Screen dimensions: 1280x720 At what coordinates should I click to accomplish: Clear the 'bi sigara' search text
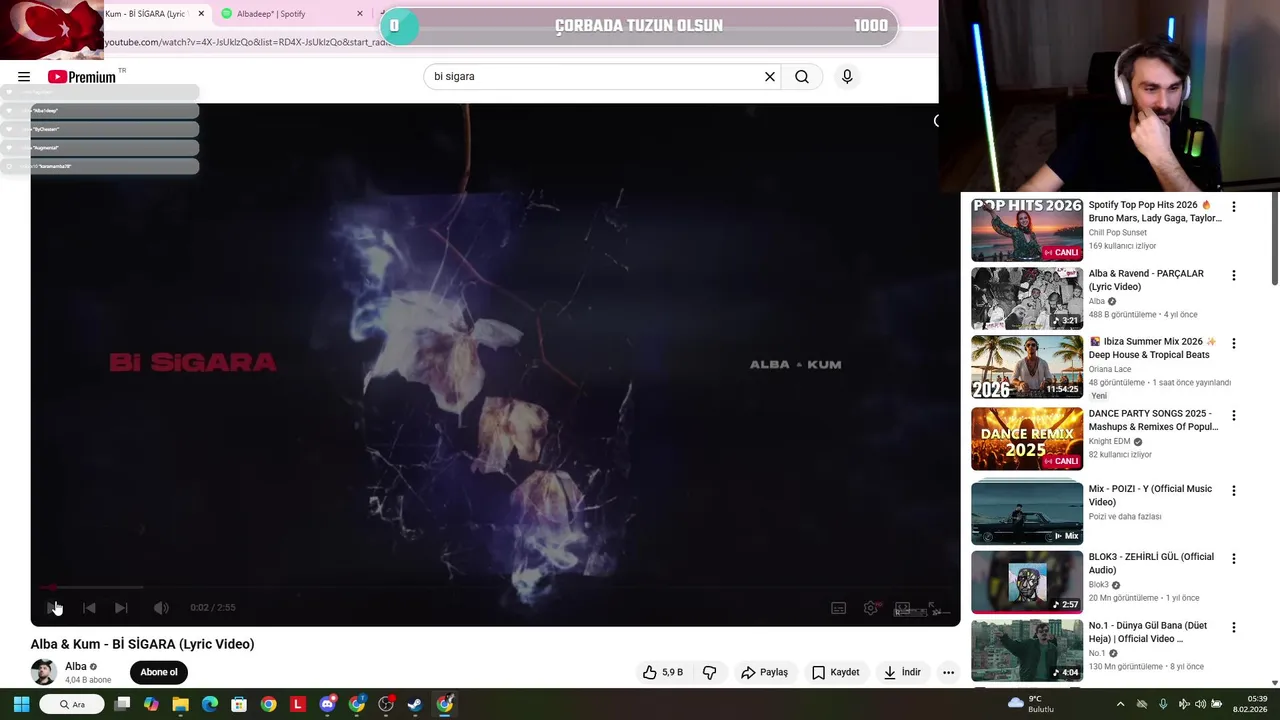[770, 77]
